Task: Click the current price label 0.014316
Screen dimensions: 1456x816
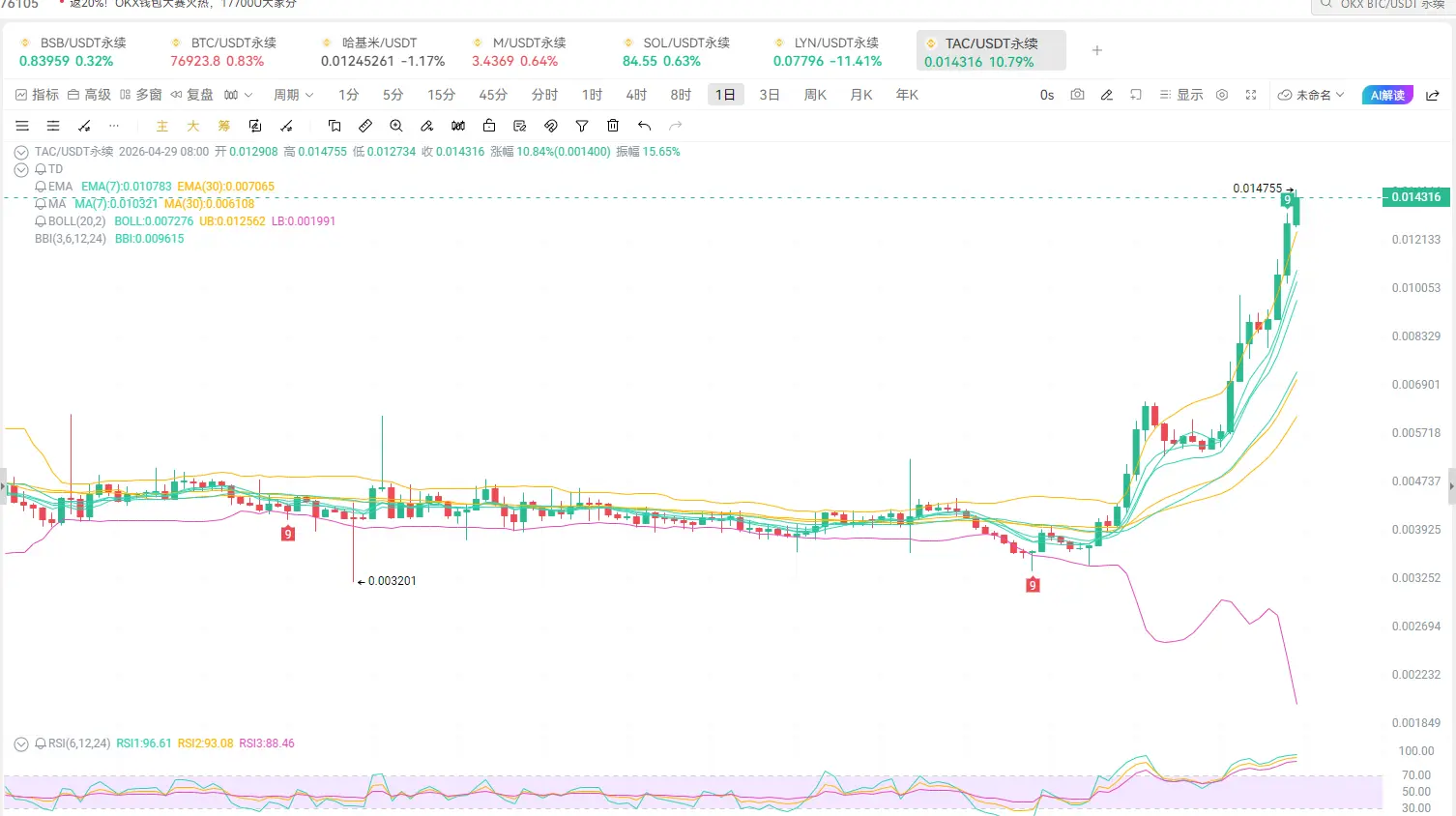Action: (1416, 197)
